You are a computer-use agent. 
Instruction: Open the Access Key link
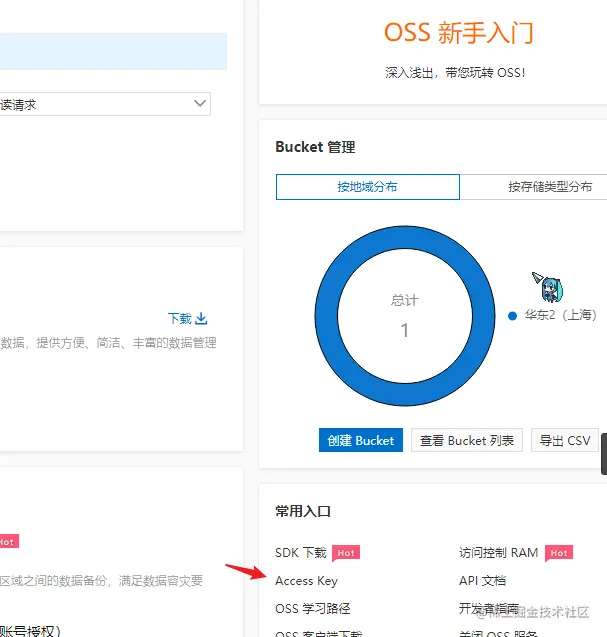click(x=306, y=581)
